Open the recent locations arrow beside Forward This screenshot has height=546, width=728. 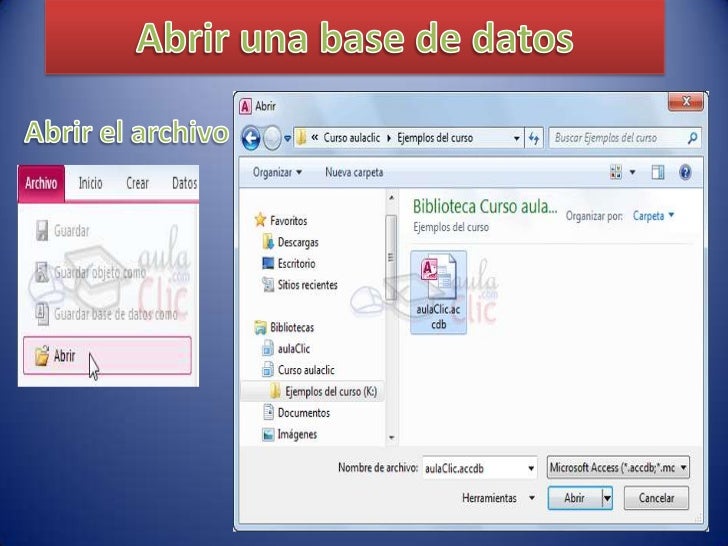click(x=287, y=138)
